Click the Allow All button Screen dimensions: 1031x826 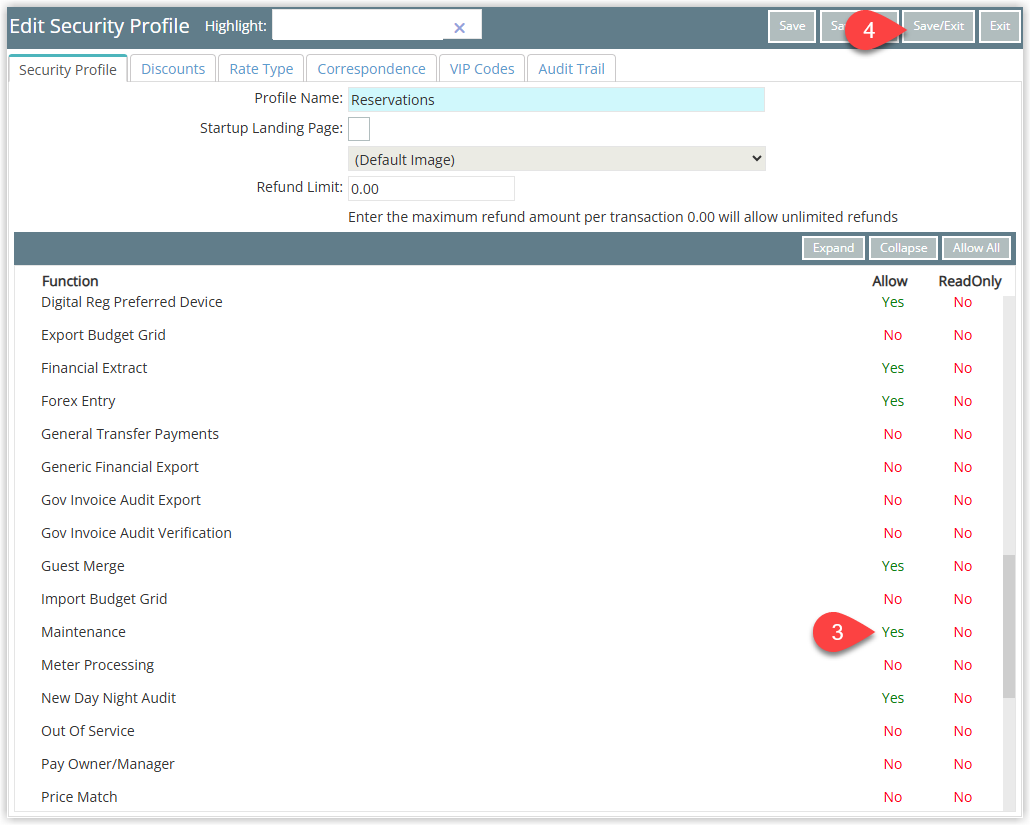pyautogui.click(x=976, y=248)
